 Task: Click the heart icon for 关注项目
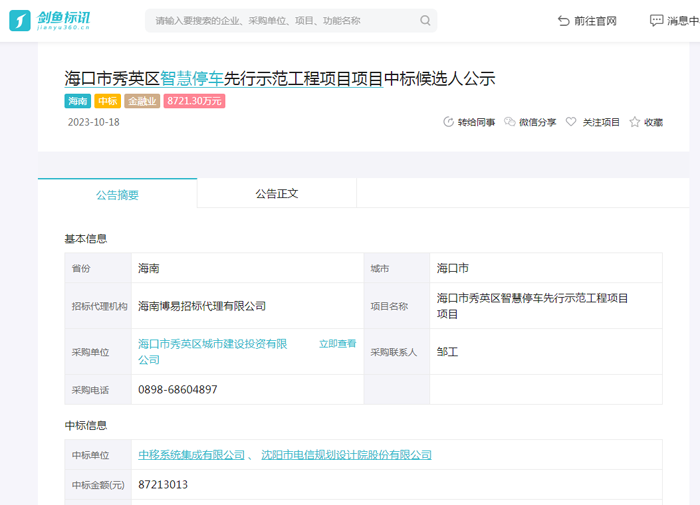coord(571,122)
